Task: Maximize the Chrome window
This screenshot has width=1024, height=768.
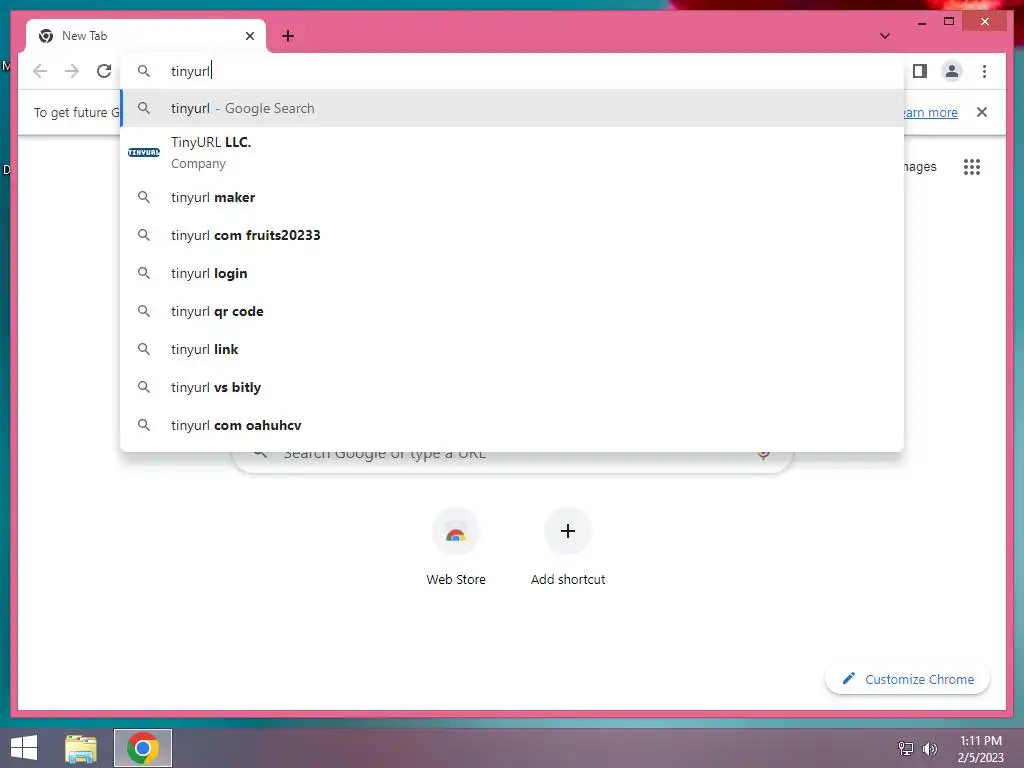Action: [x=949, y=22]
